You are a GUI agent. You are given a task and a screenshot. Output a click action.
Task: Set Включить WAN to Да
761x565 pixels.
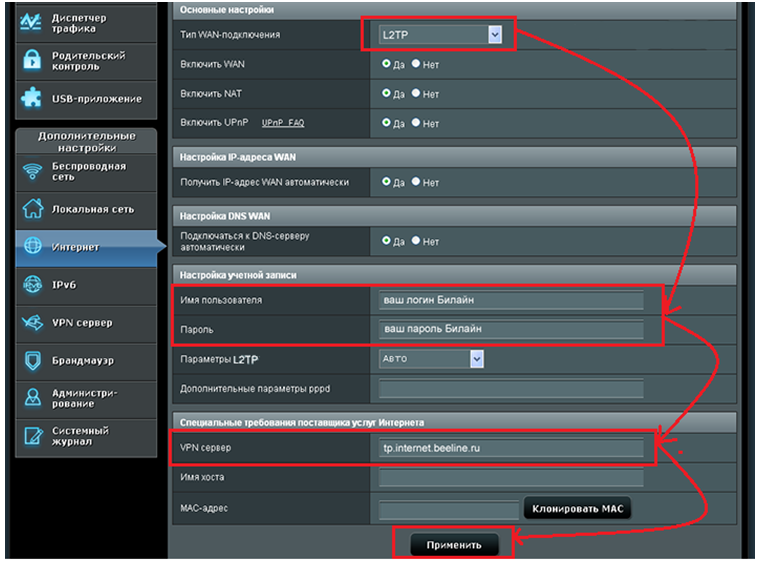[386, 64]
